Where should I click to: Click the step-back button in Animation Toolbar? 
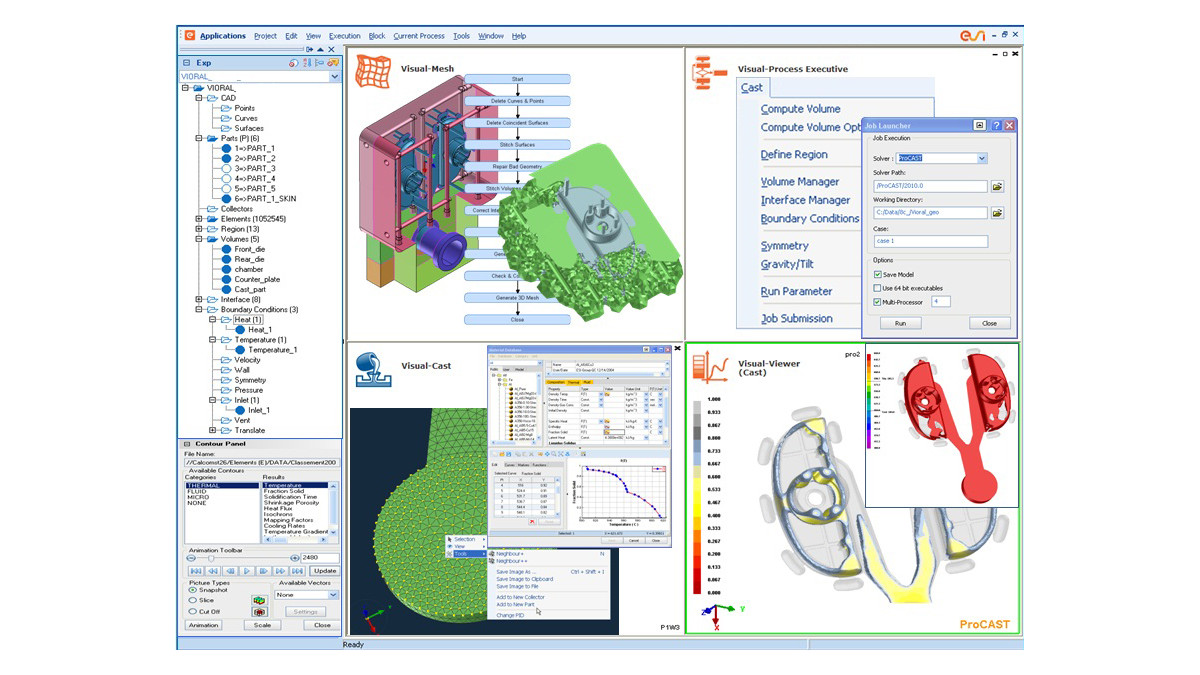click(x=231, y=571)
